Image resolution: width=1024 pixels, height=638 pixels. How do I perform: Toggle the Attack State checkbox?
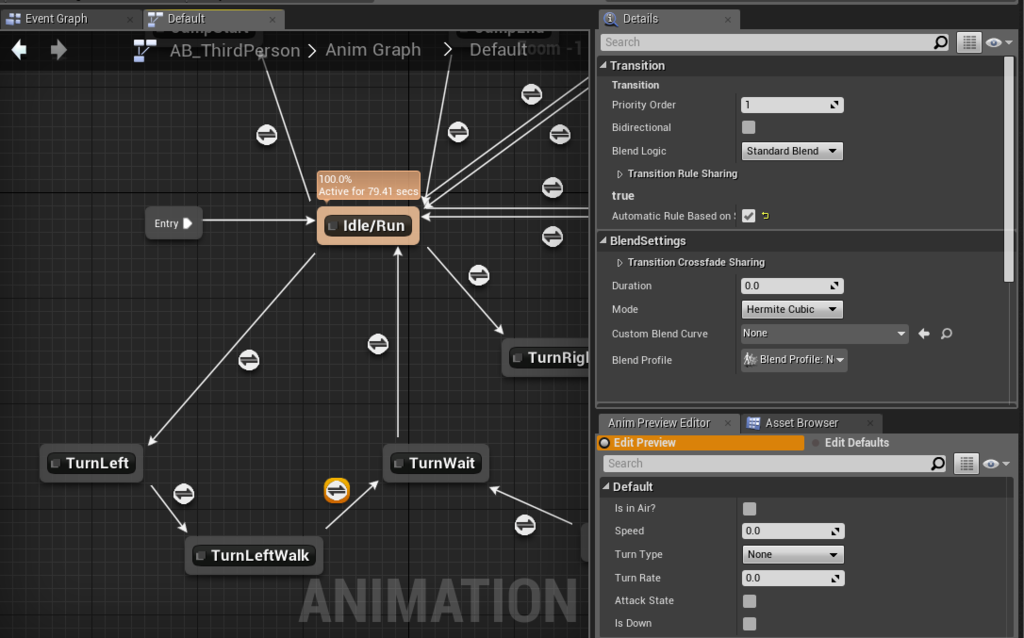(x=750, y=601)
